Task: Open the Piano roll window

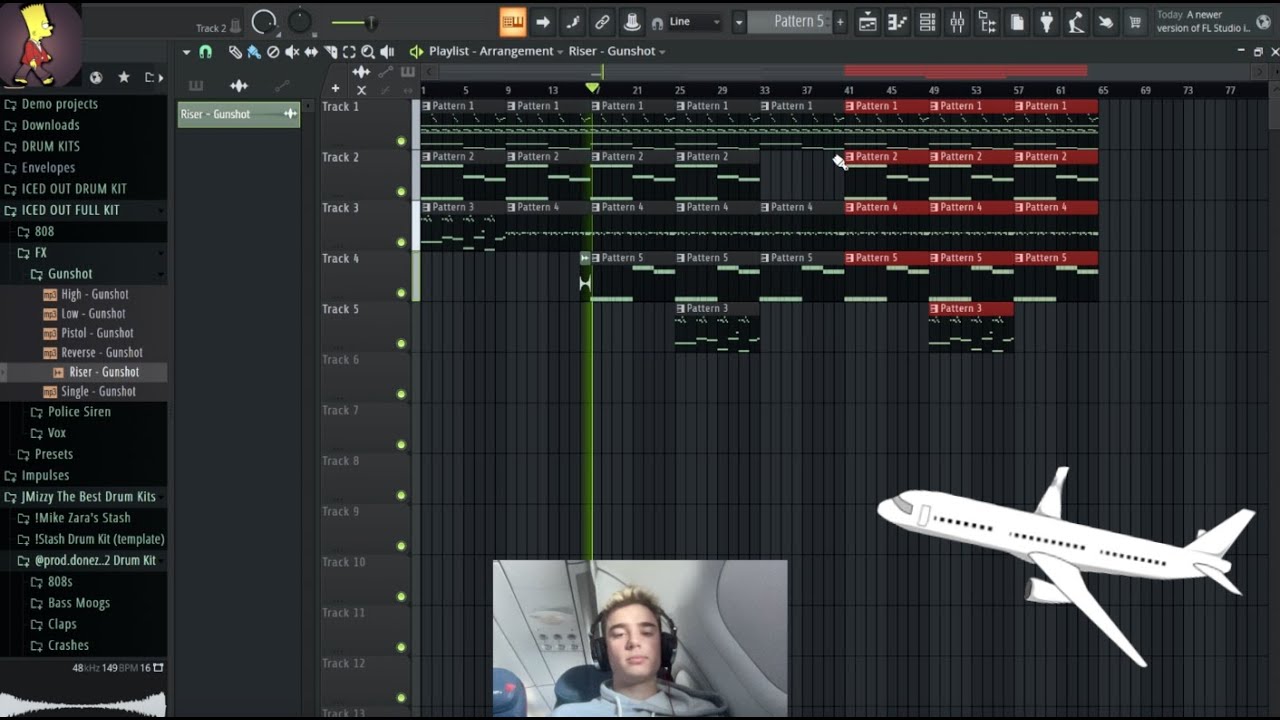Action: click(x=898, y=22)
